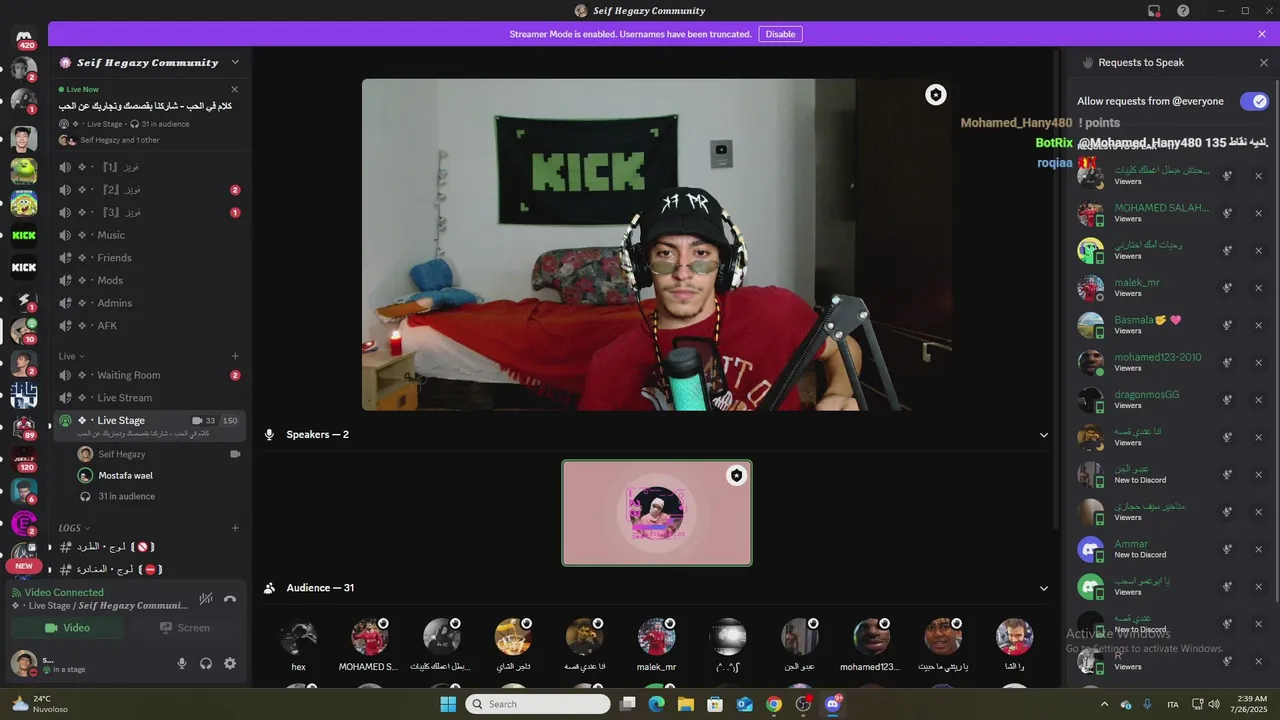Open the SpongeBob server icon
Viewport: 1280px width, 720px height.
click(24, 203)
